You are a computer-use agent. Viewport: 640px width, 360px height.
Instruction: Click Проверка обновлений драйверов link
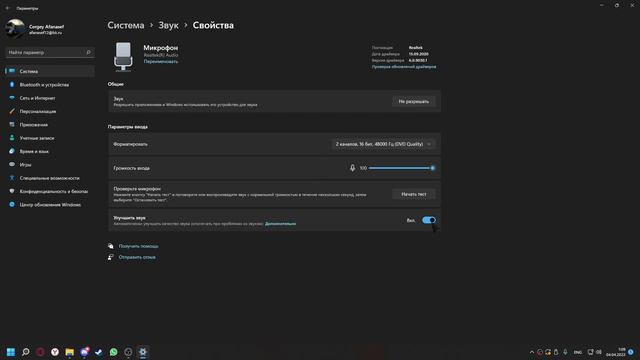point(404,67)
